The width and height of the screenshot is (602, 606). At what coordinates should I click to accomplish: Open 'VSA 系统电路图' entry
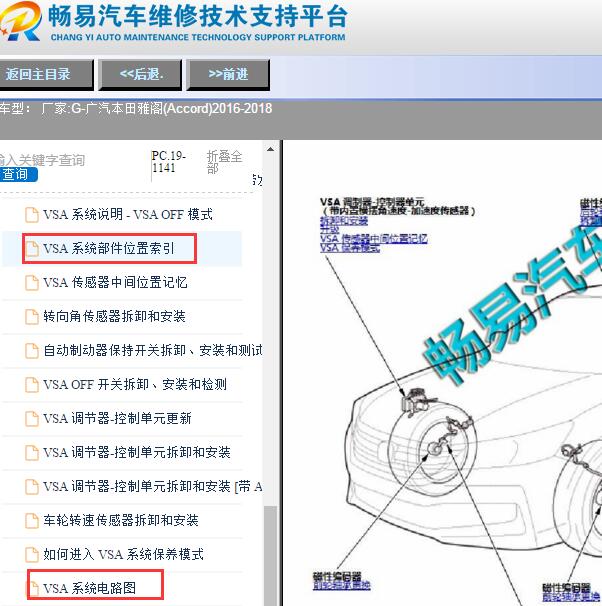click(90, 588)
